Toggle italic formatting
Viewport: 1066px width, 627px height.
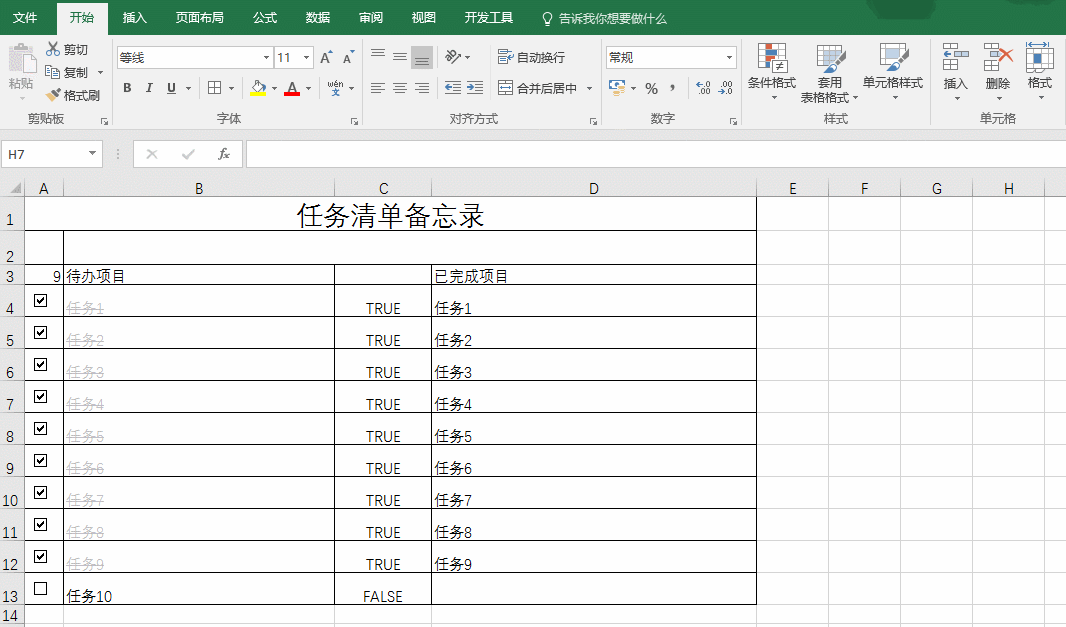pyautogui.click(x=149, y=88)
